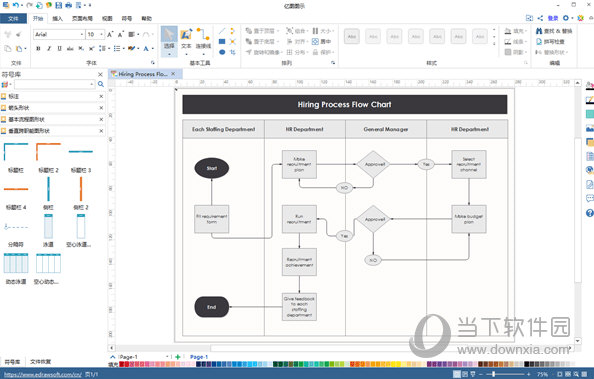This screenshot has width=594, height=379.
Task: Open the edrawsoft.com link in status bar
Action: pyautogui.click(x=43, y=374)
